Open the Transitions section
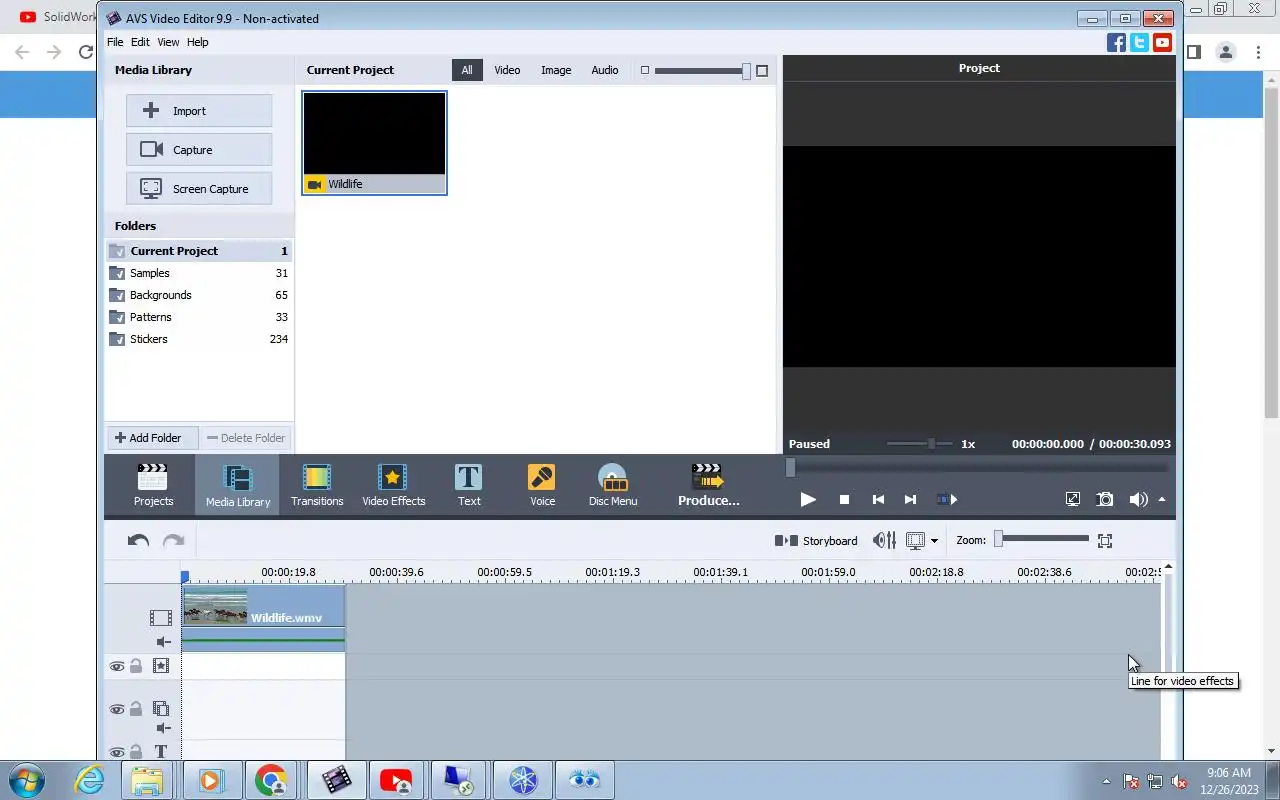The width and height of the screenshot is (1280, 800). [317, 485]
